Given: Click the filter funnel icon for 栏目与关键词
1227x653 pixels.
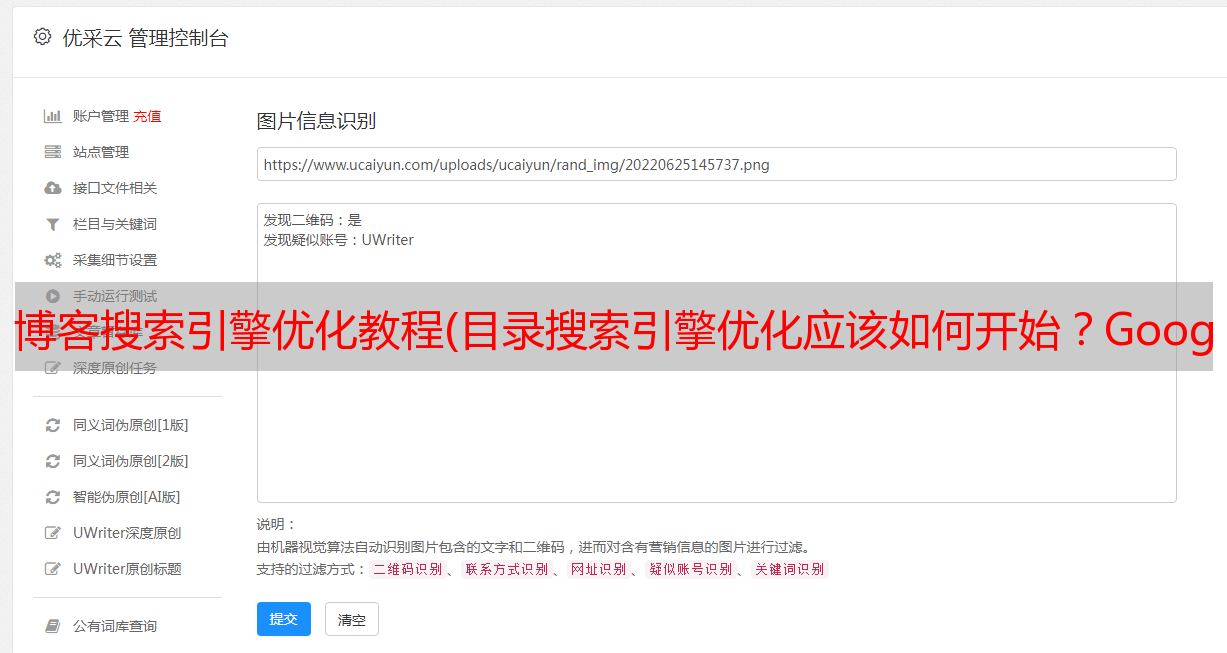Looking at the screenshot, I should click(53, 224).
